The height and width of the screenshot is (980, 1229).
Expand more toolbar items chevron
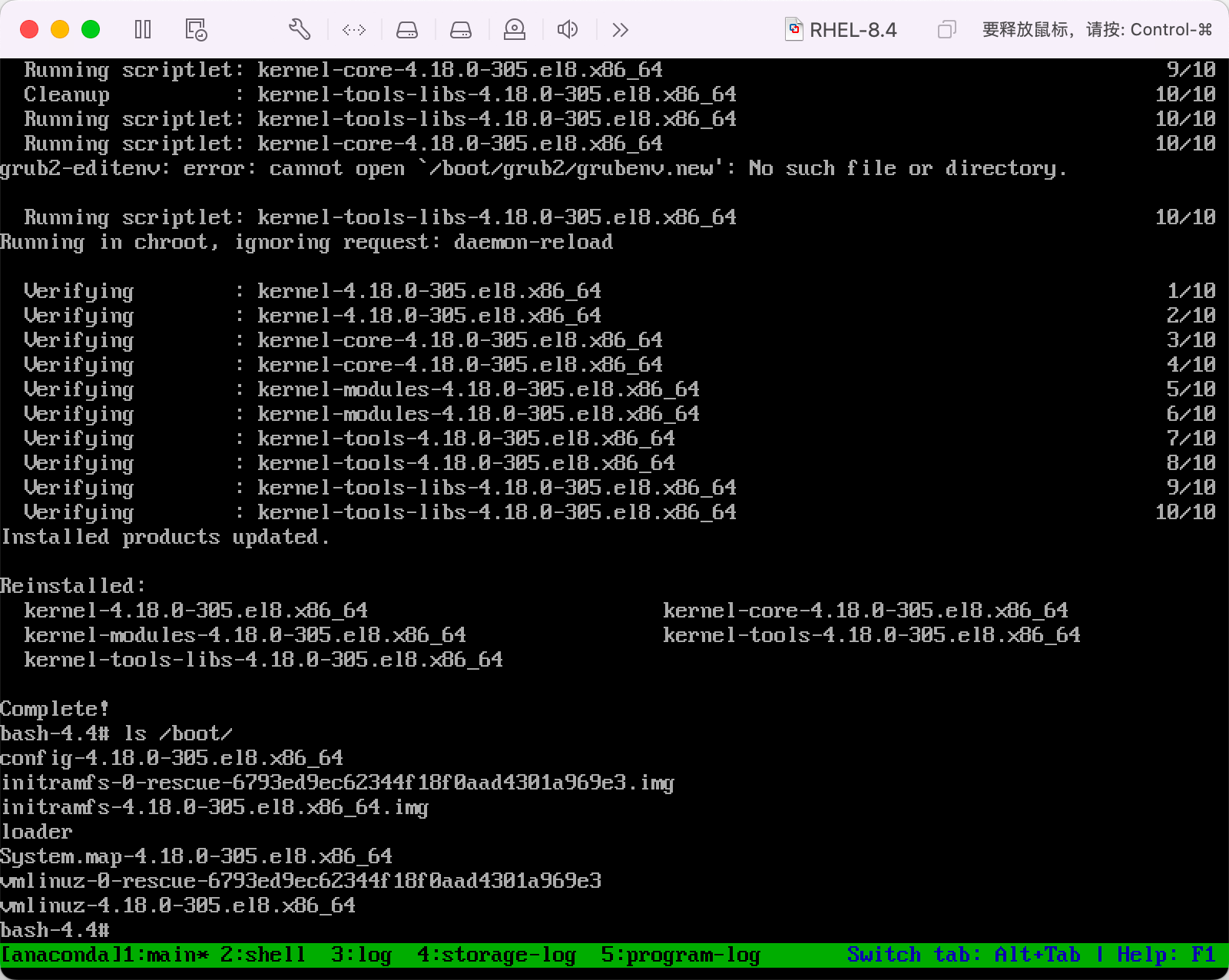[621, 30]
